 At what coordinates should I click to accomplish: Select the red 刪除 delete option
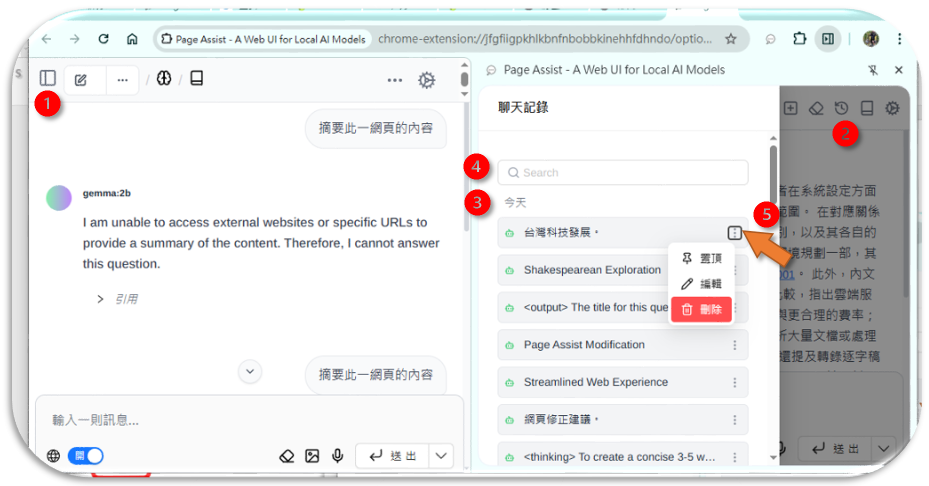(701, 309)
